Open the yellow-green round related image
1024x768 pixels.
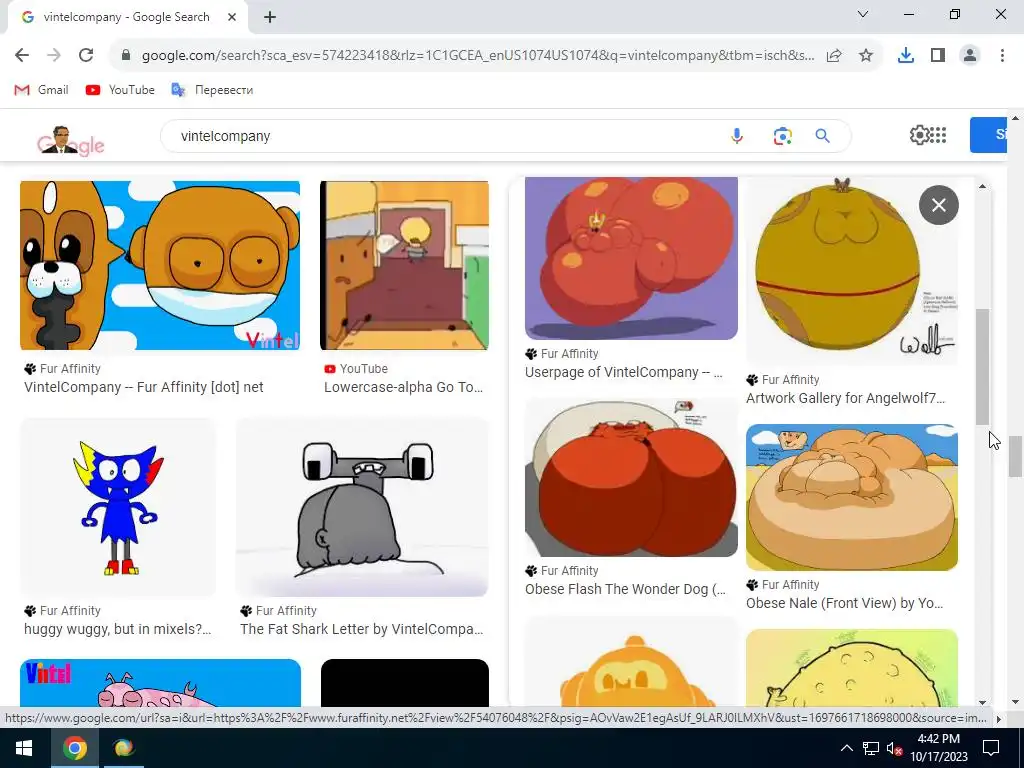852,668
